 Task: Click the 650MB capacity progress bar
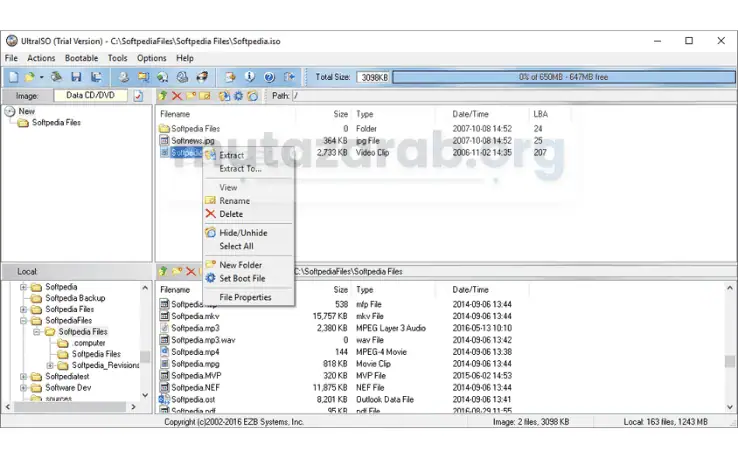click(563, 77)
